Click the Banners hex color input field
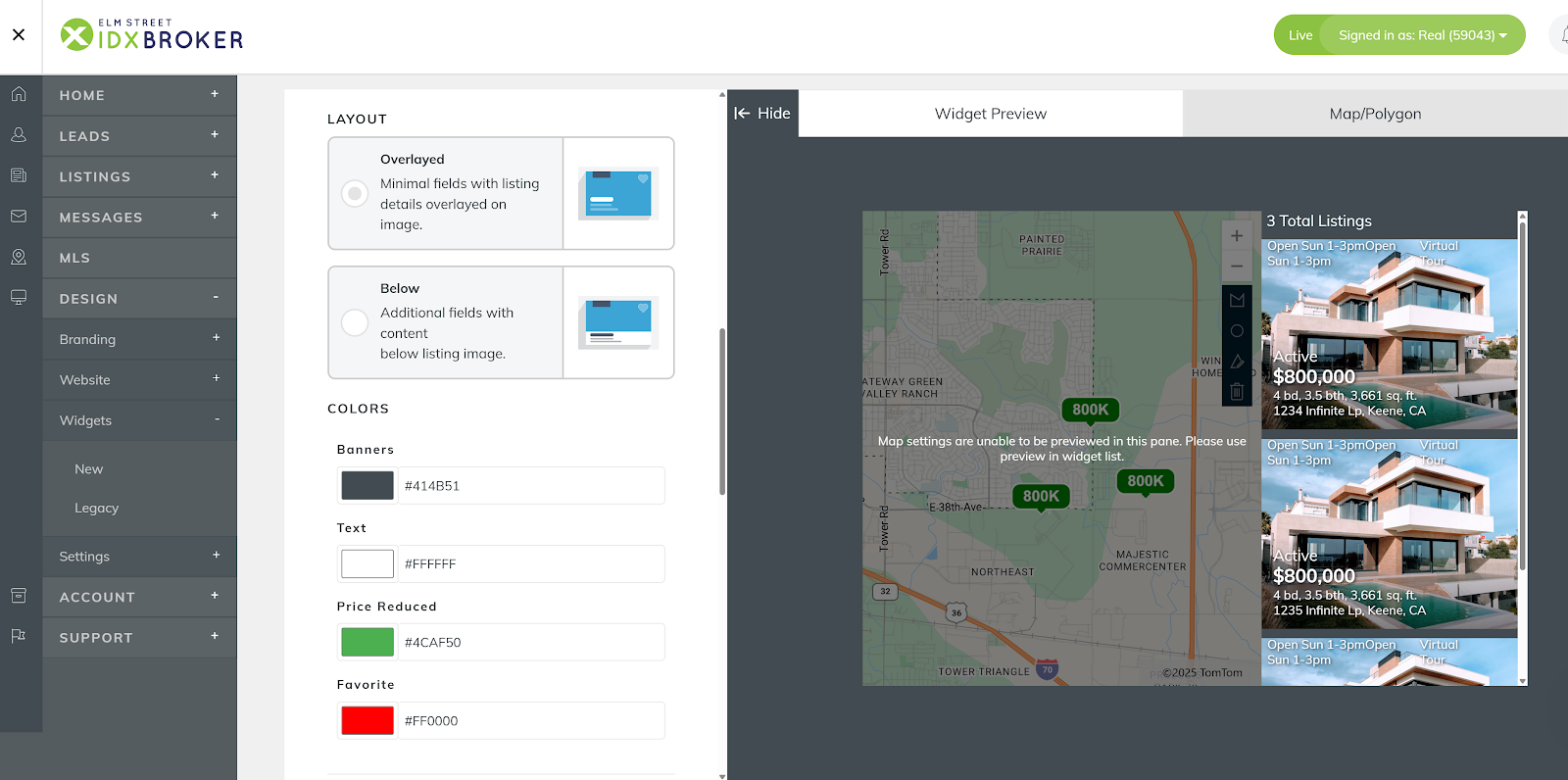Viewport: 1568px width, 780px height. (x=530, y=486)
